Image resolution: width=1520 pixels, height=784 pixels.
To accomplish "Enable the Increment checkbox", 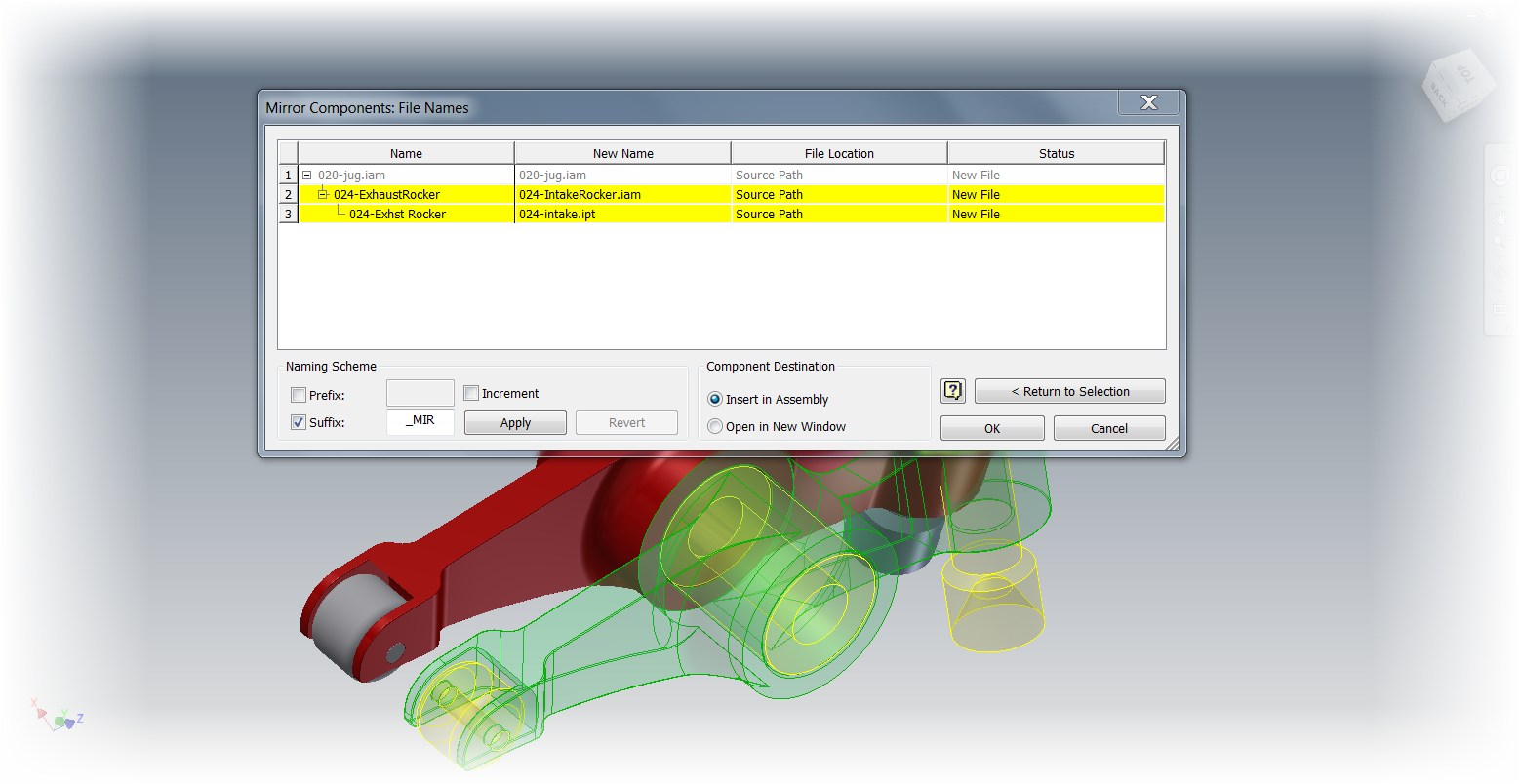I will coord(471,393).
